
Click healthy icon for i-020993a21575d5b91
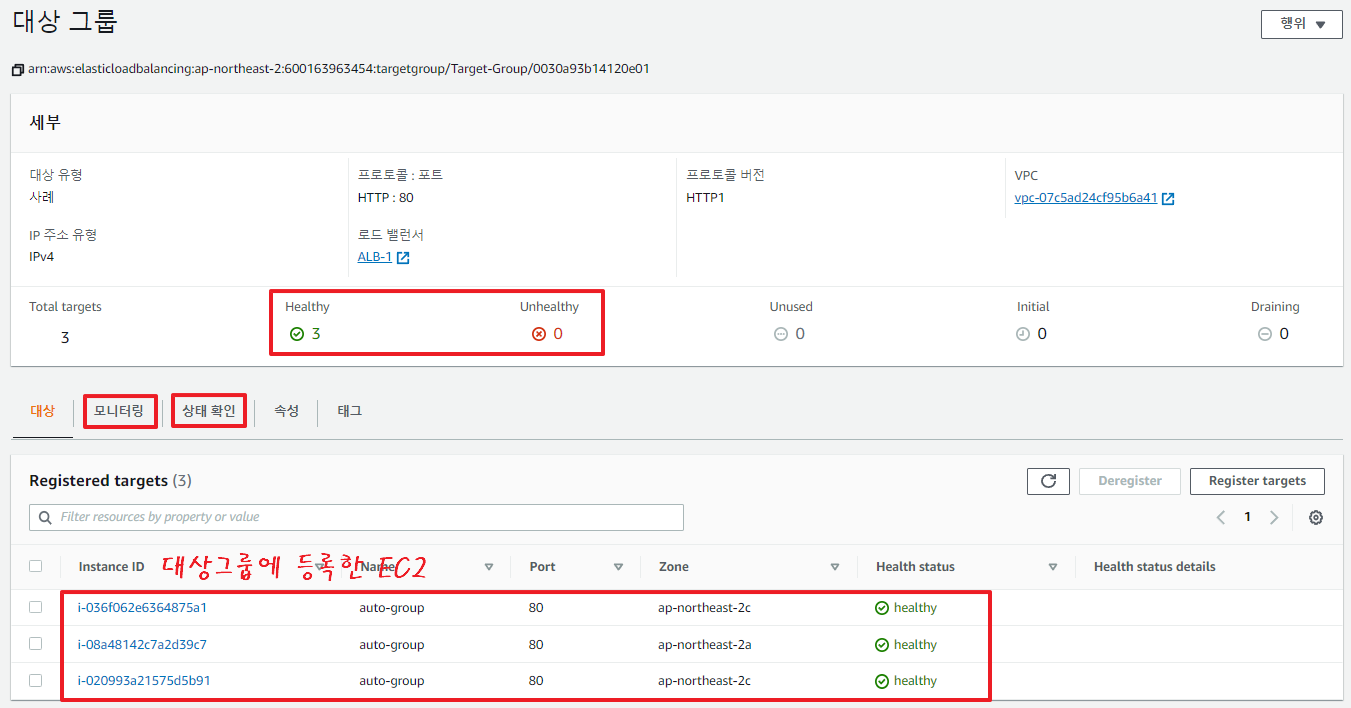[882, 681]
